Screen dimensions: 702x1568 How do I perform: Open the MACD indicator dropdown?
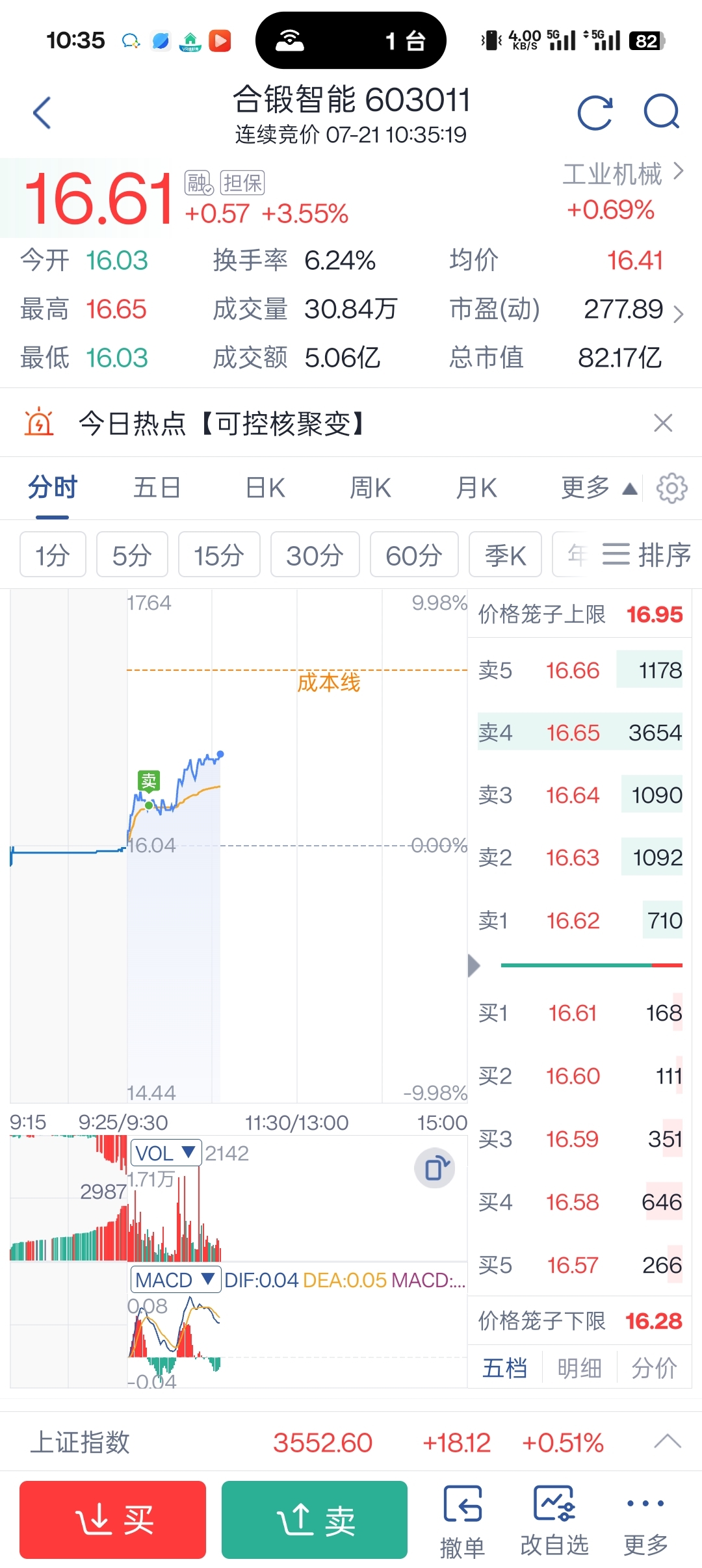[175, 1279]
